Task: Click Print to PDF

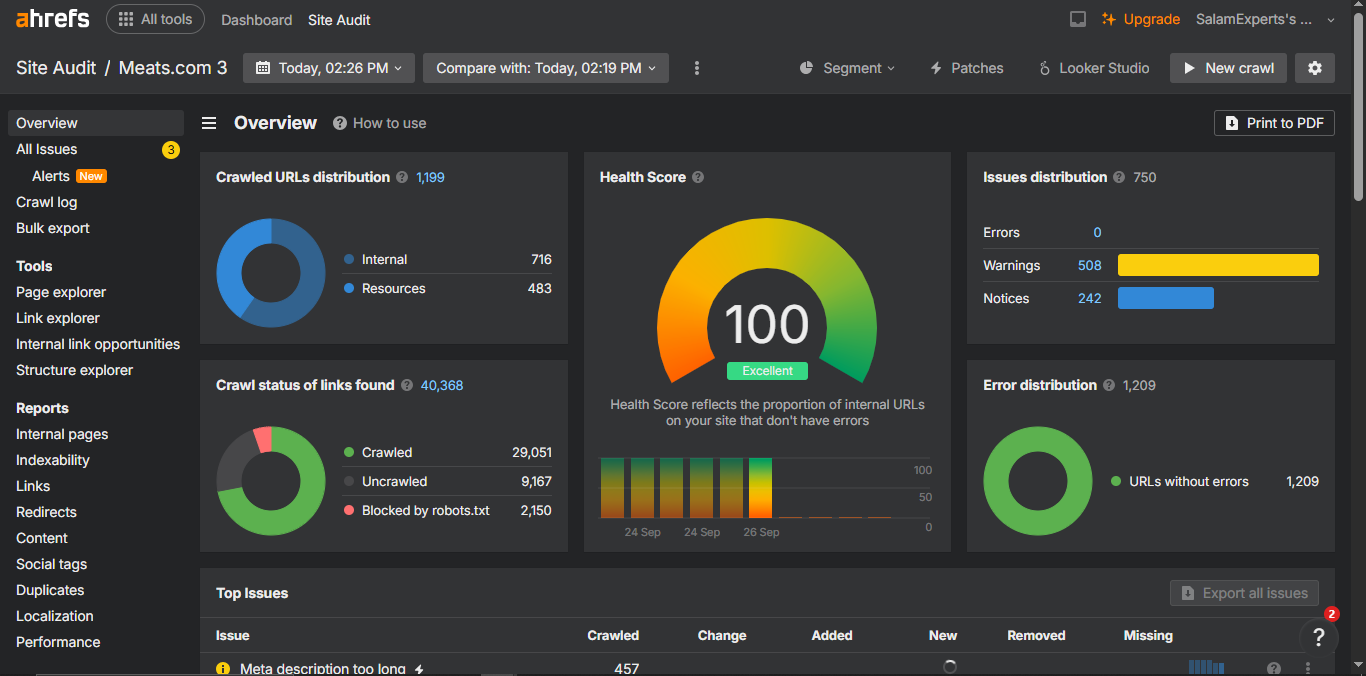Action: [x=1274, y=123]
